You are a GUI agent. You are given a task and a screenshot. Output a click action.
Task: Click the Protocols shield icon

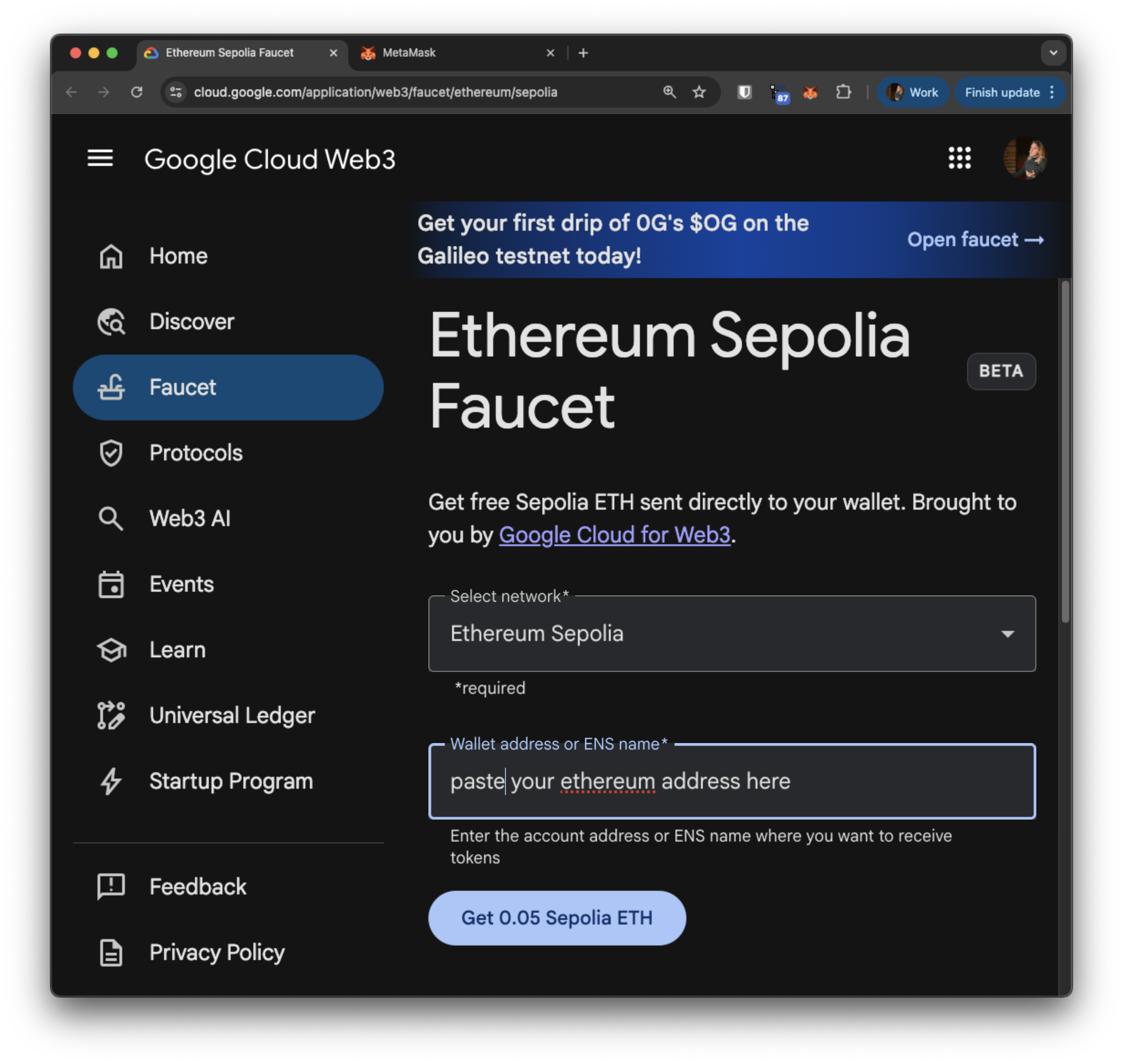112,453
